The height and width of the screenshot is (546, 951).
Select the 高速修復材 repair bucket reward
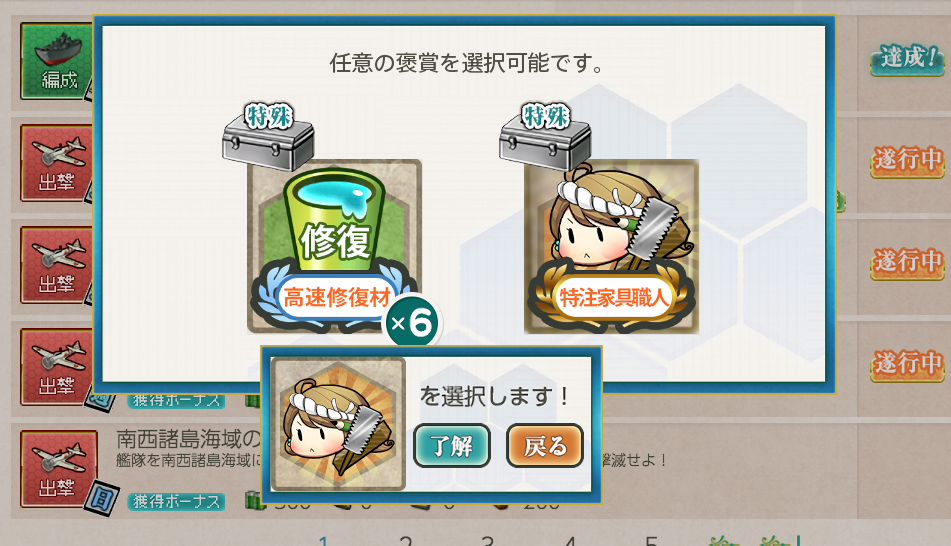coord(334,246)
